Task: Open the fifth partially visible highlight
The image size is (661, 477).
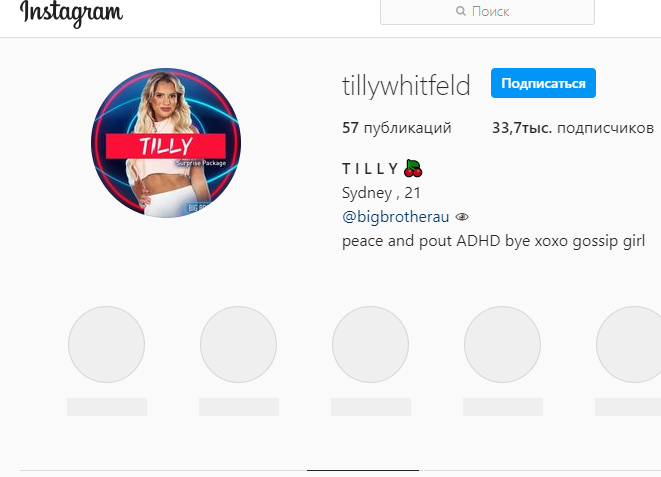Action: pyautogui.click(x=629, y=344)
